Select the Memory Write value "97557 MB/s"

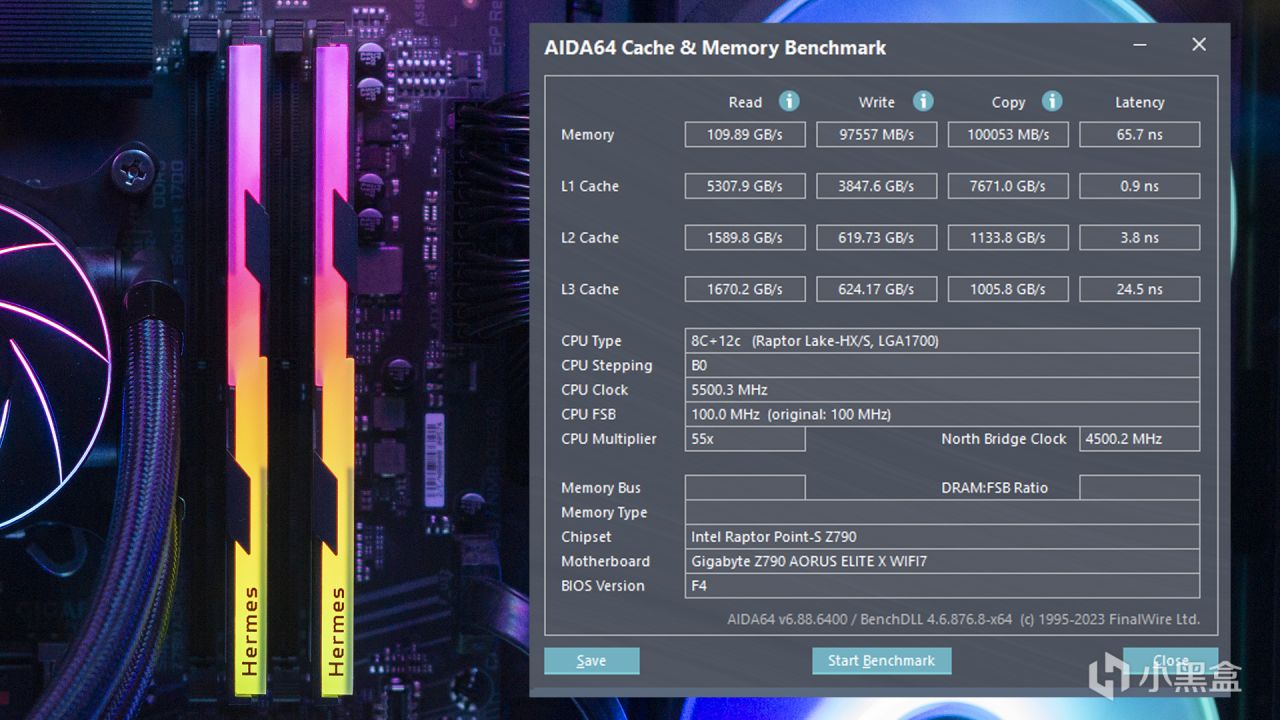tap(877, 134)
